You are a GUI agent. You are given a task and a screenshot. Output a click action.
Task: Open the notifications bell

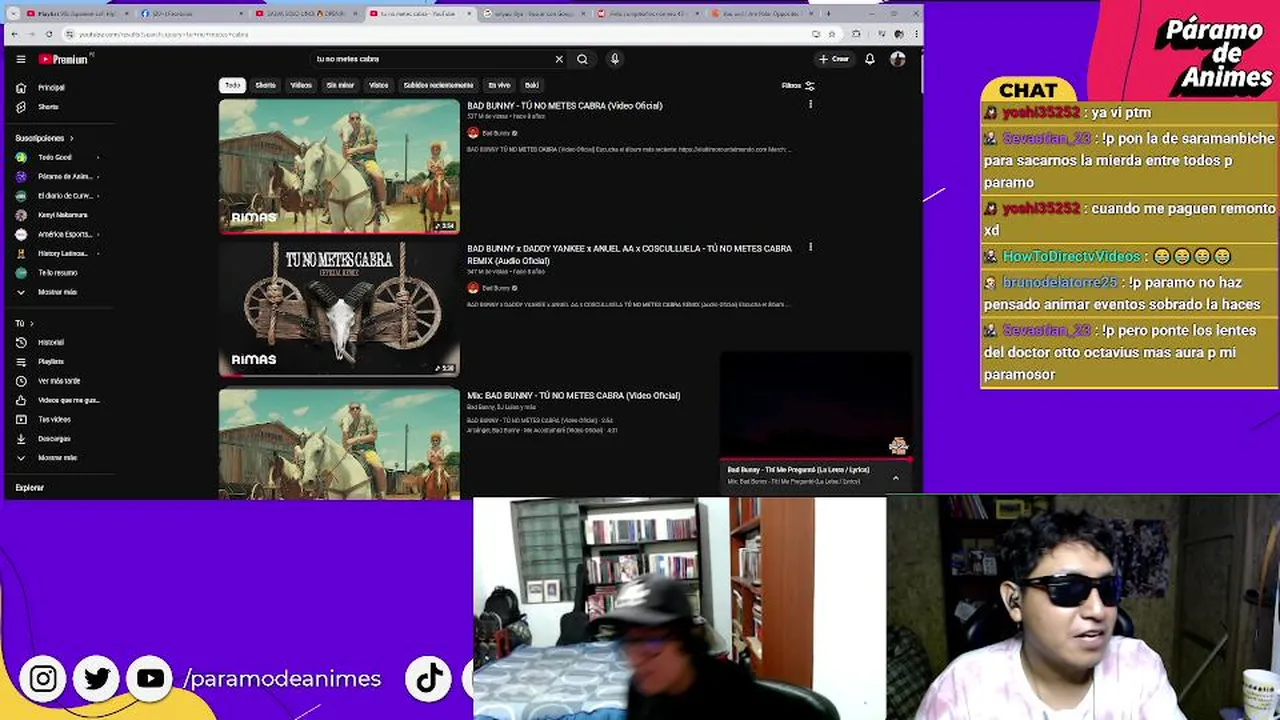(x=870, y=59)
